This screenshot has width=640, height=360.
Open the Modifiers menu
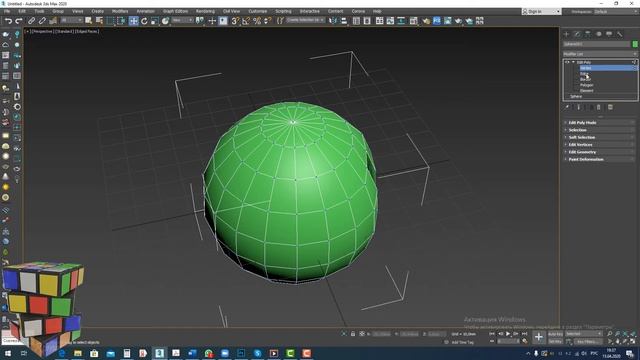tap(120, 11)
